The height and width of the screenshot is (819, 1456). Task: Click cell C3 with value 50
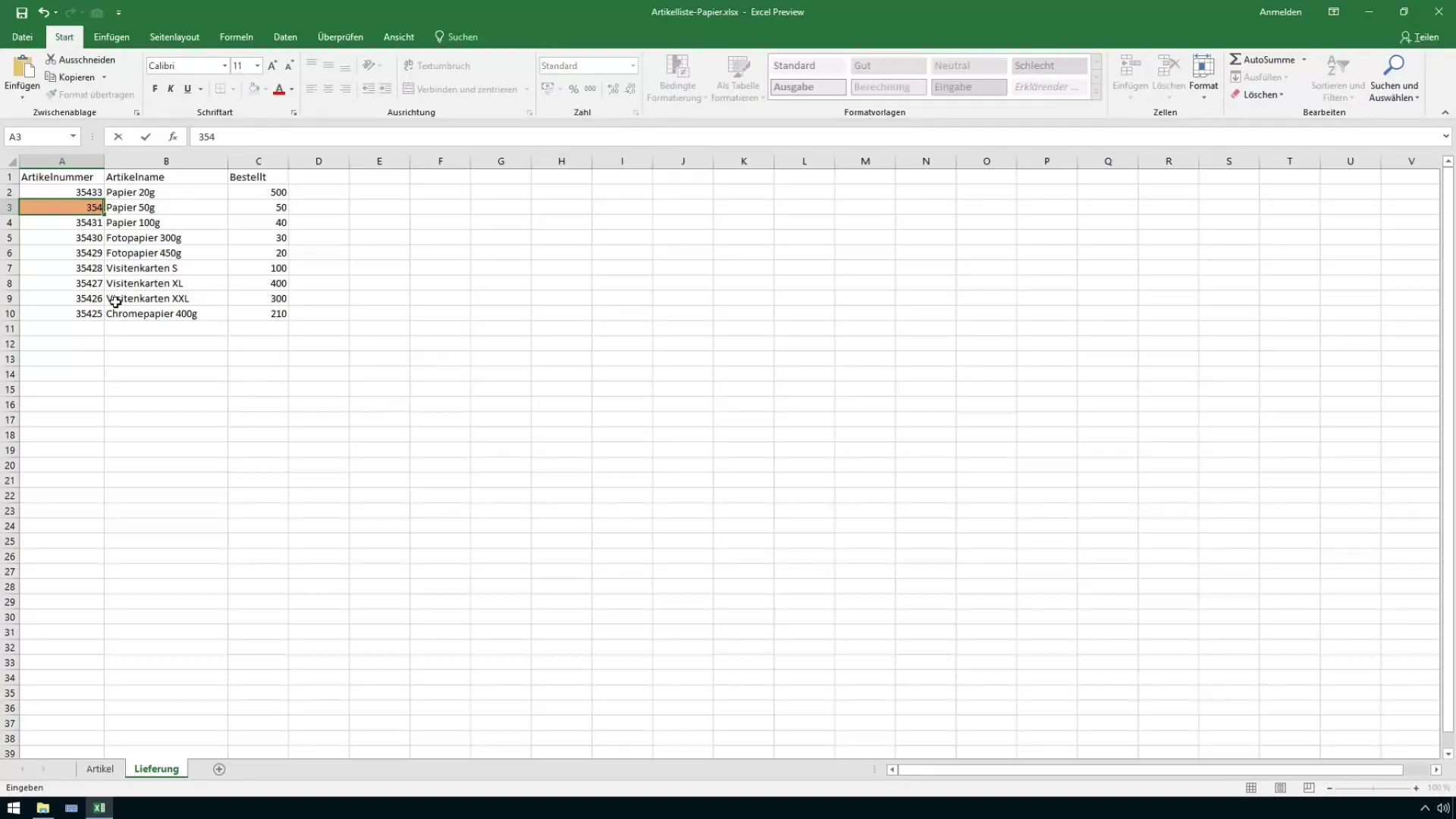pyautogui.click(x=258, y=207)
